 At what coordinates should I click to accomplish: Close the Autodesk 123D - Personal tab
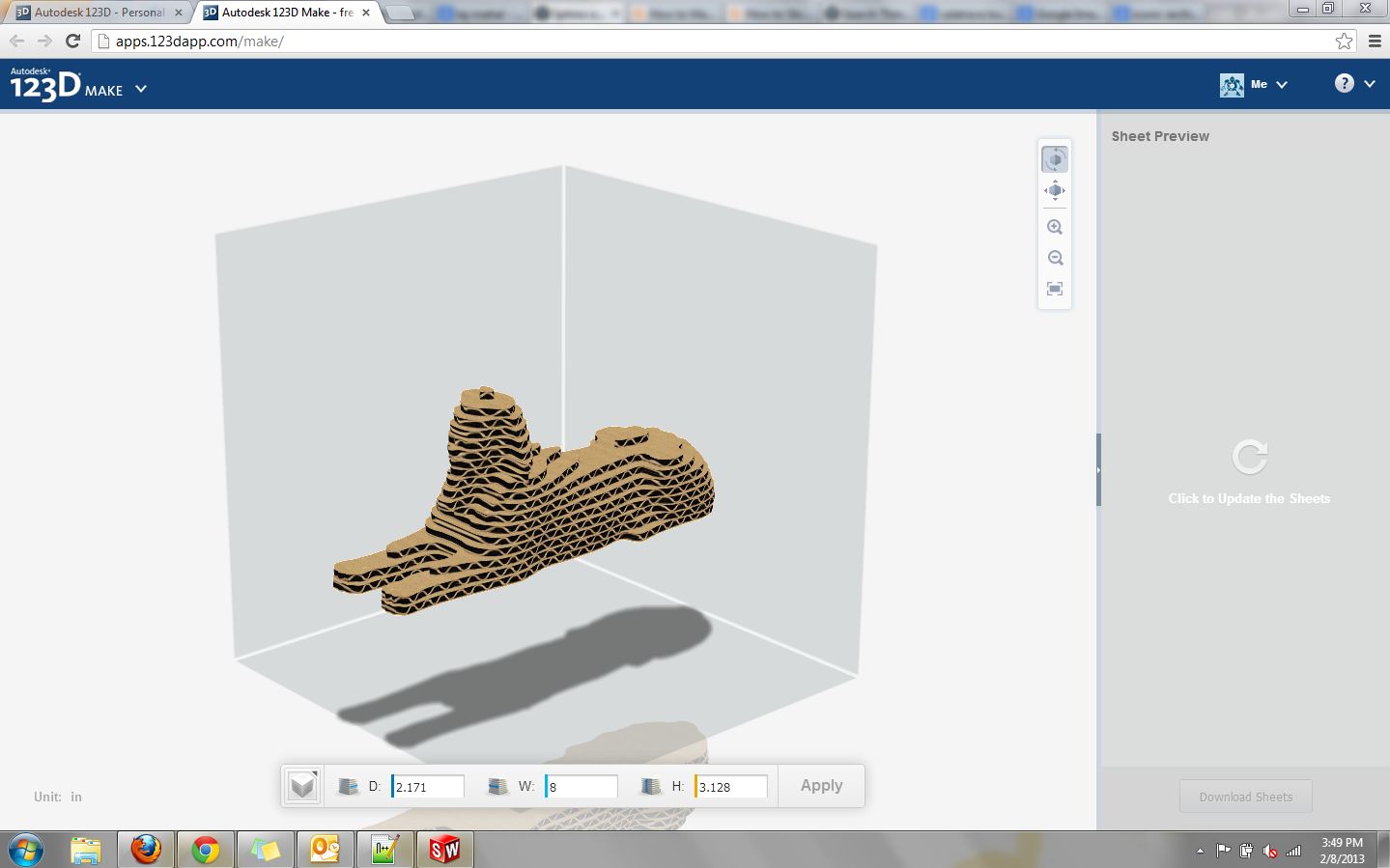[x=179, y=13]
